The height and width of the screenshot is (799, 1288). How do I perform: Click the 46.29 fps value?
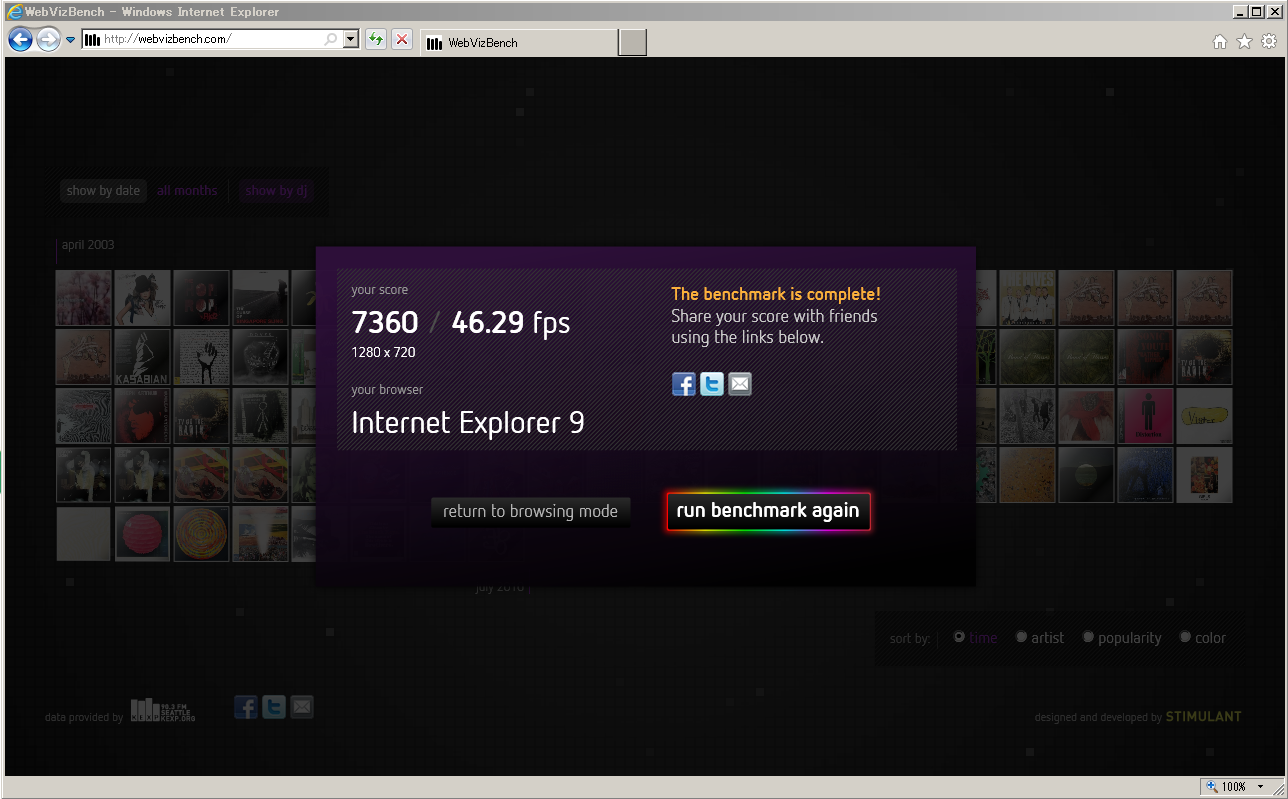click(x=510, y=322)
